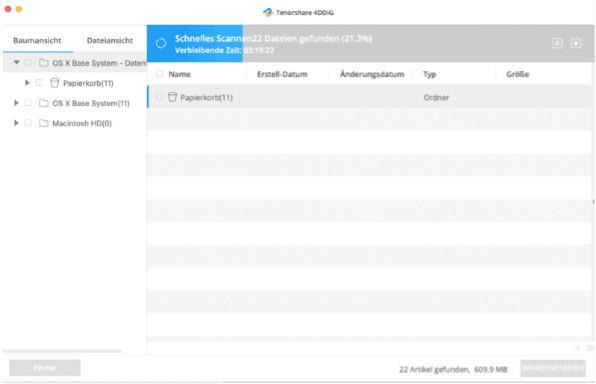Click the OS X Base System(11) folder icon

[x=44, y=103]
